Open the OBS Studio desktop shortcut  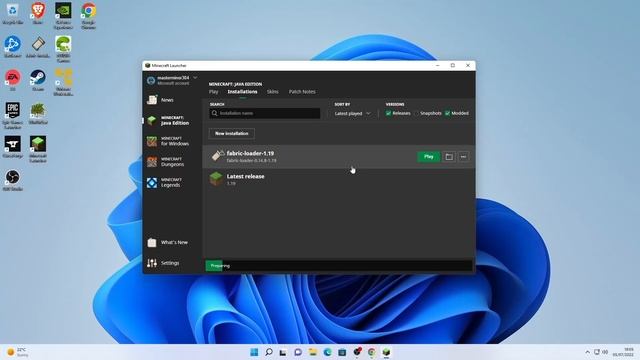point(13,180)
